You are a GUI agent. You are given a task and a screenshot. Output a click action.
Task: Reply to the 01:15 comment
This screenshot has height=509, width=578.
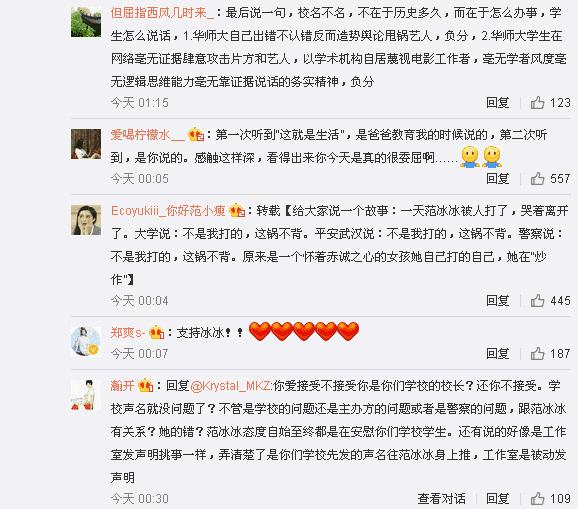[497, 102]
